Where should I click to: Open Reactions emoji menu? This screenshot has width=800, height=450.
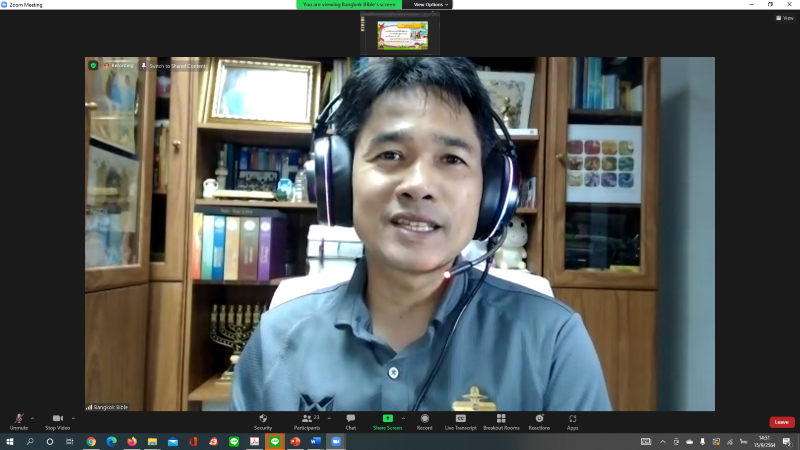(539, 422)
